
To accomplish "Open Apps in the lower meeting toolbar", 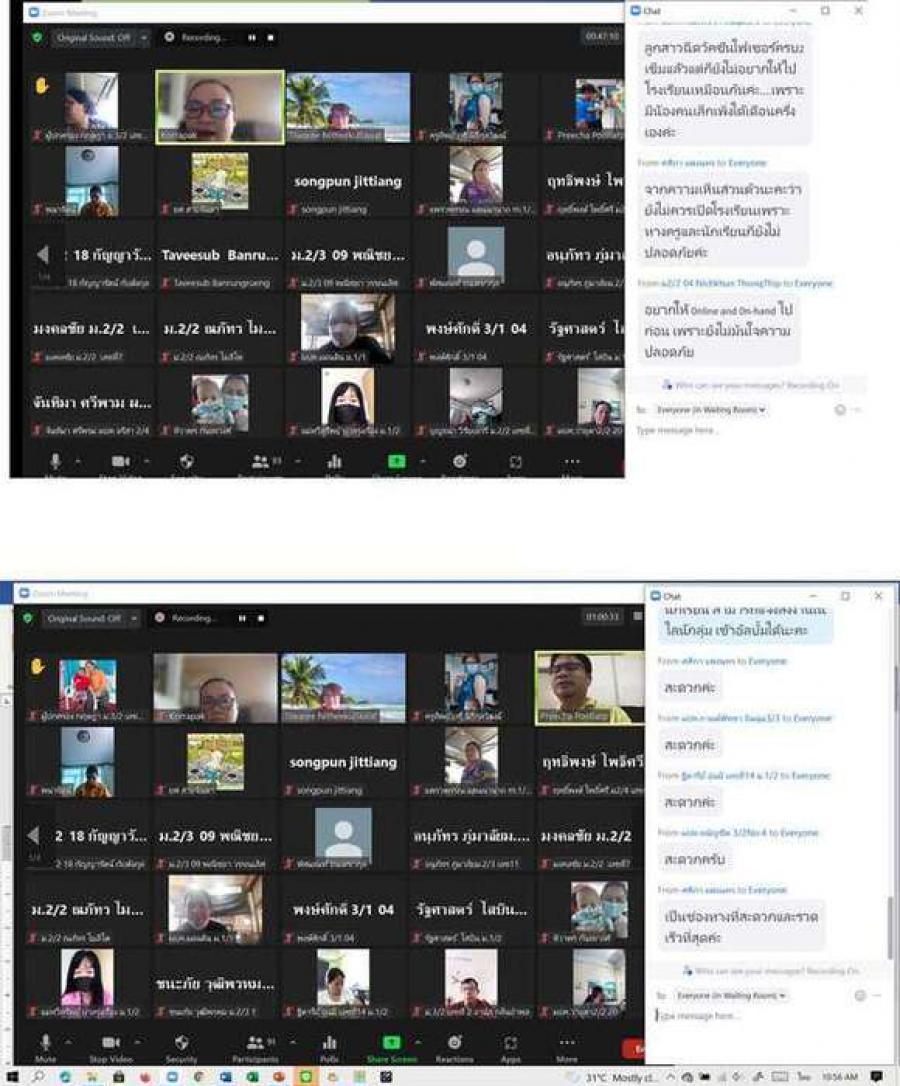I will point(511,1043).
